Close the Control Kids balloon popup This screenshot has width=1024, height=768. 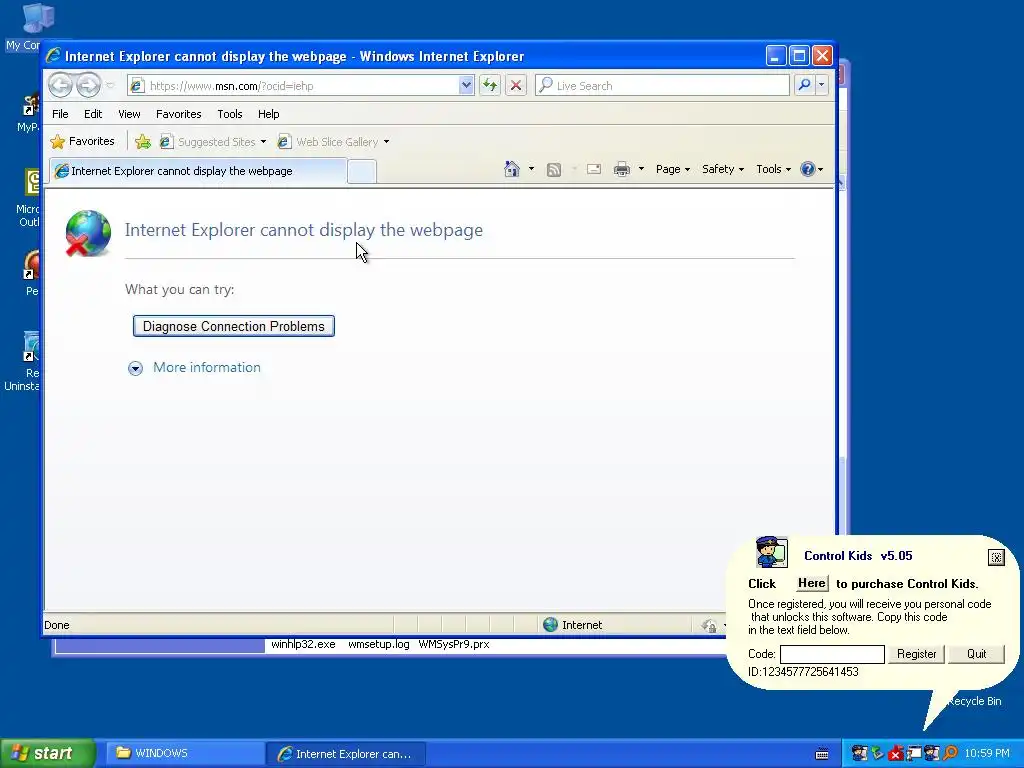996,557
